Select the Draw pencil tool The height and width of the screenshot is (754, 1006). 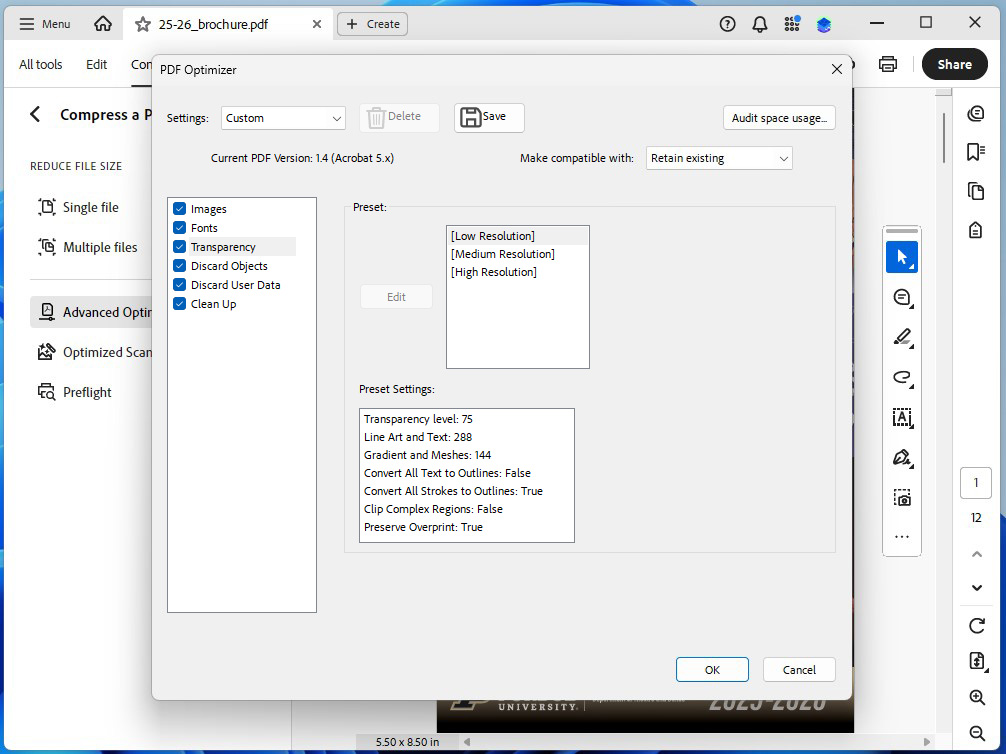[x=902, y=338]
